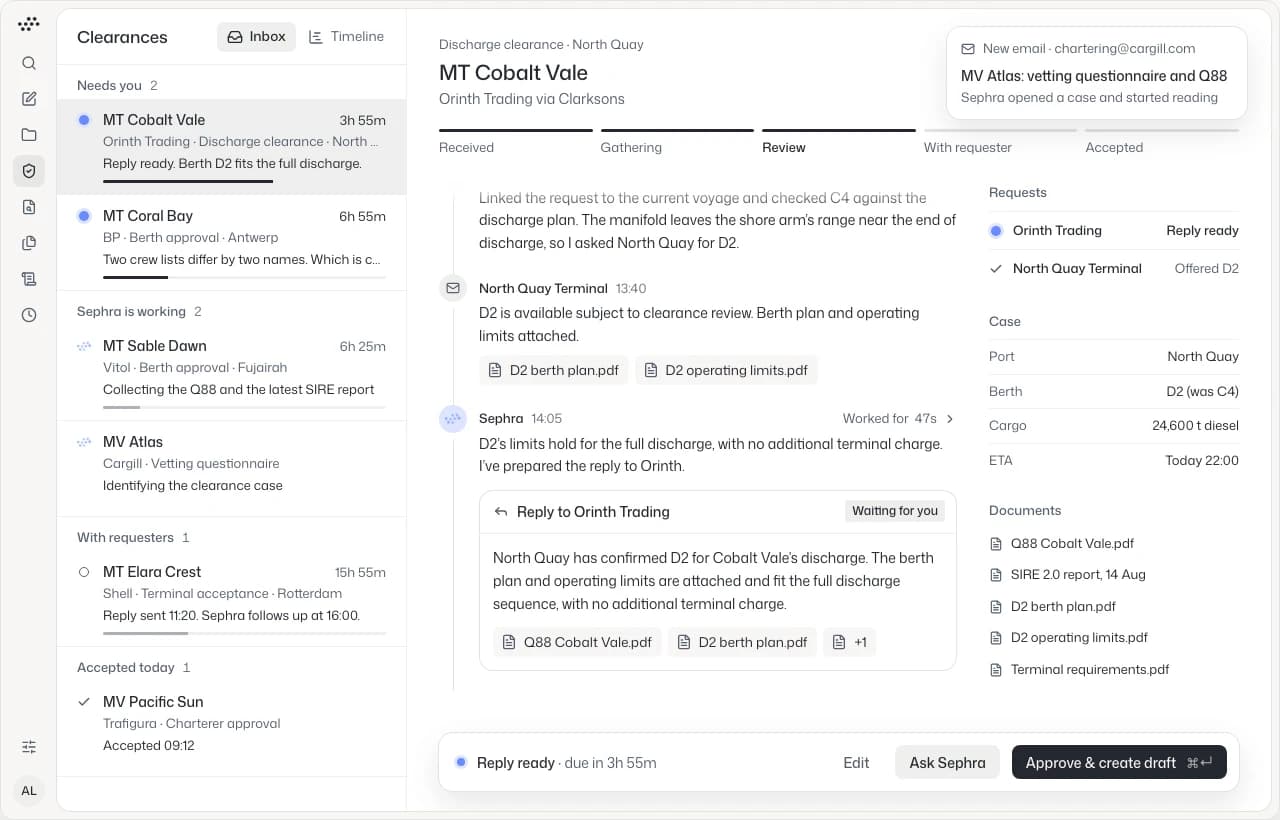Open D2 operating limits.pdf in Documents list
Image resolution: width=1280 pixels, height=820 pixels.
click(1069, 638)
